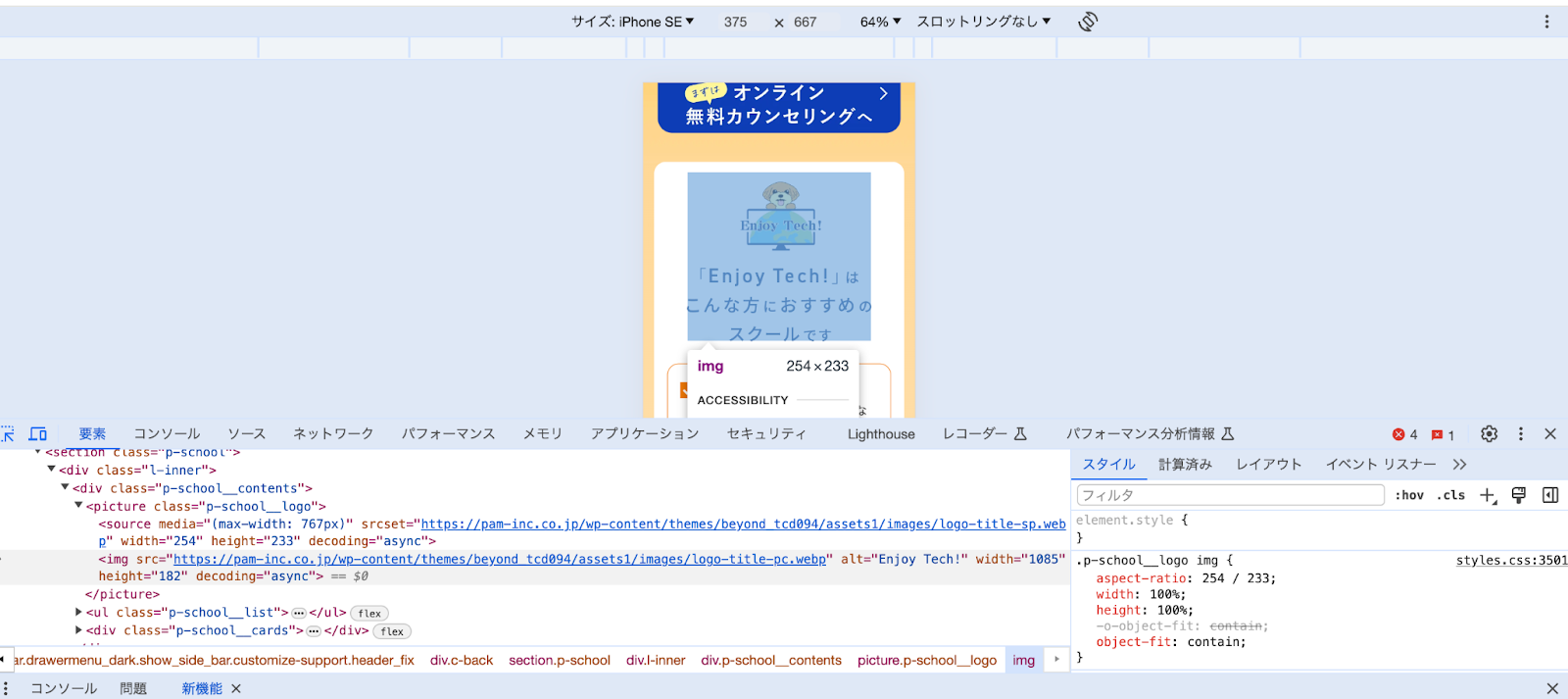
Task: Toggle the device toolbar icon
Action: (x=38, y=433)
